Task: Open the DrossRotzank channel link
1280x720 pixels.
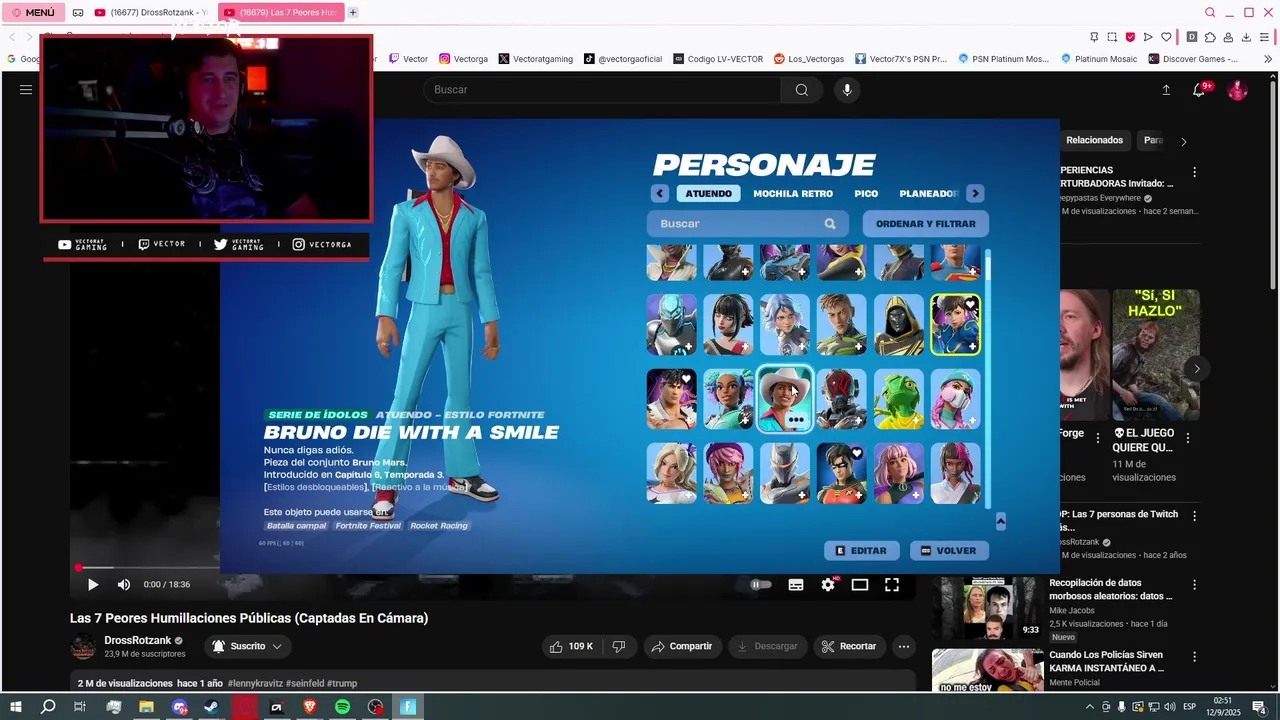Action: (138, 640)
